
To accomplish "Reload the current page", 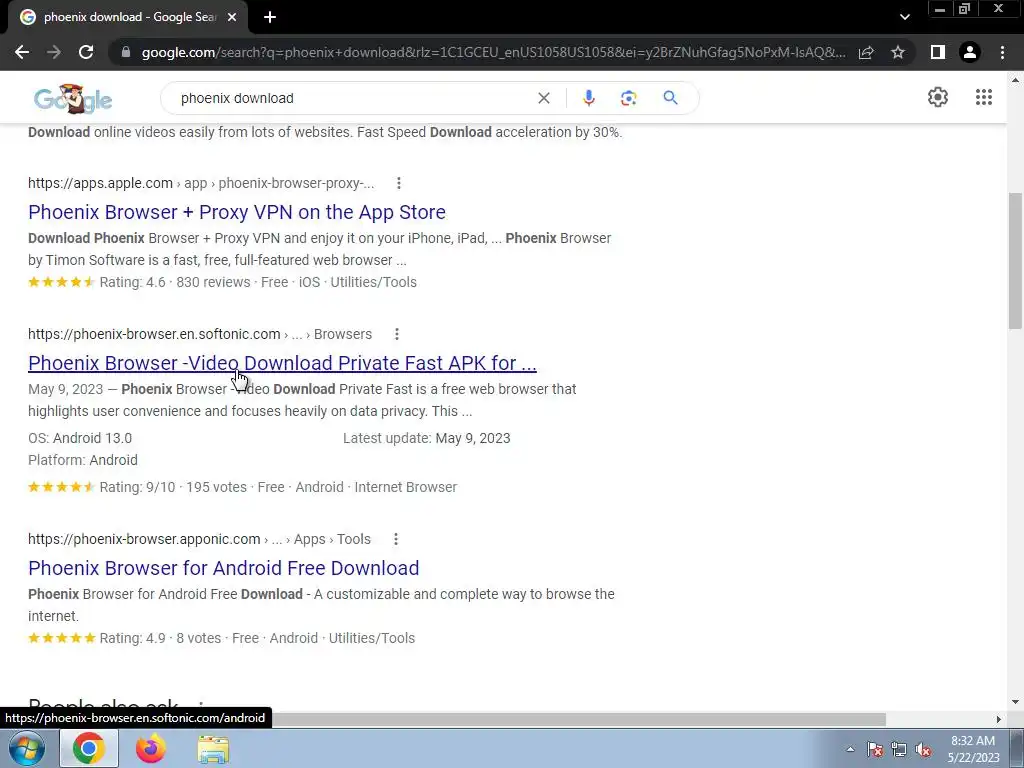I will coord(86,52).
